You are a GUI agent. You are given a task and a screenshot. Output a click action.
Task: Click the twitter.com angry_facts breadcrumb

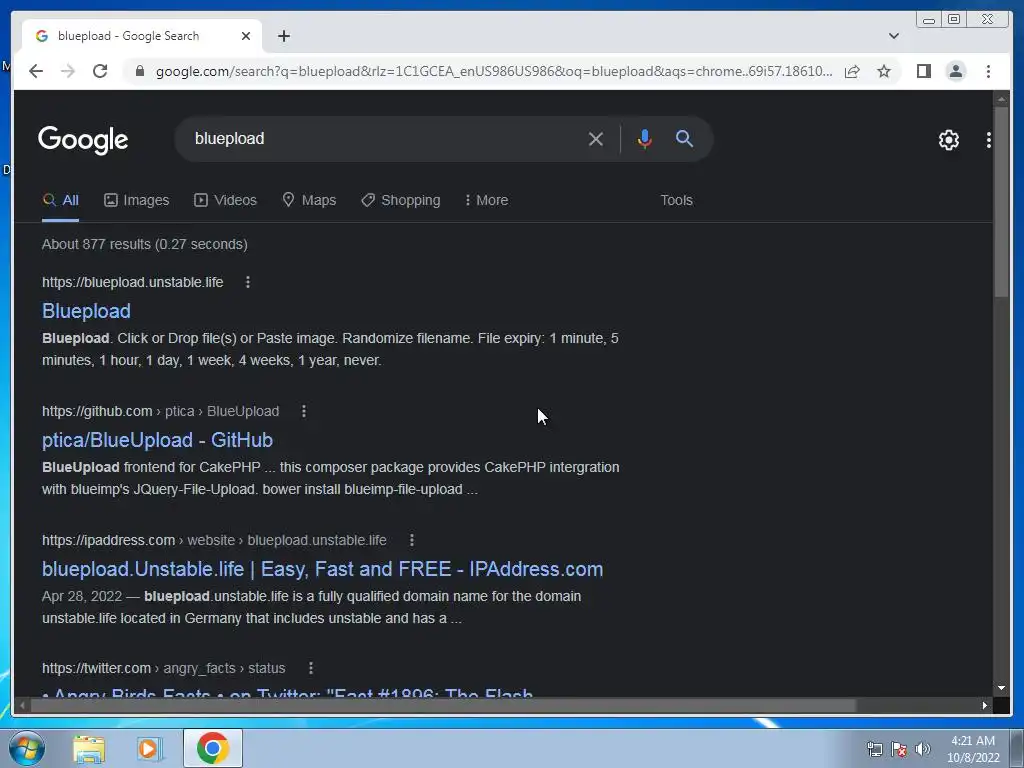click(x=163, y=668)
